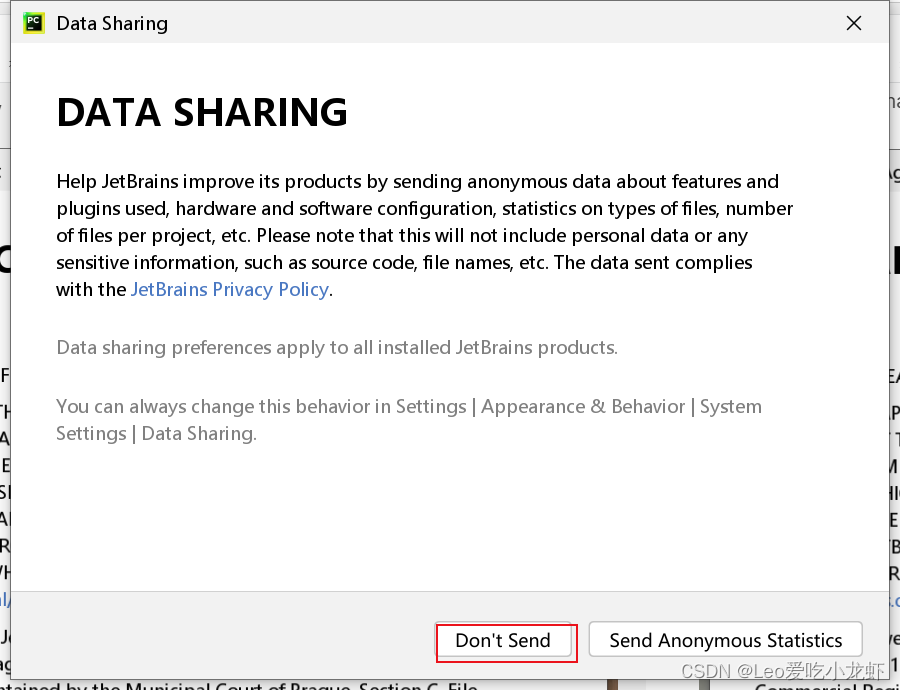Click the gray 'Data sharing preferences apply' note
The image size is (900, 690).
[x=337, y=348]
